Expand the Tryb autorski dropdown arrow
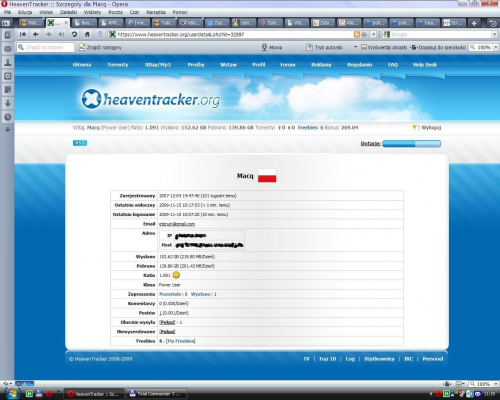The height and width of the screenshot is (400, 500). [355, 47]
